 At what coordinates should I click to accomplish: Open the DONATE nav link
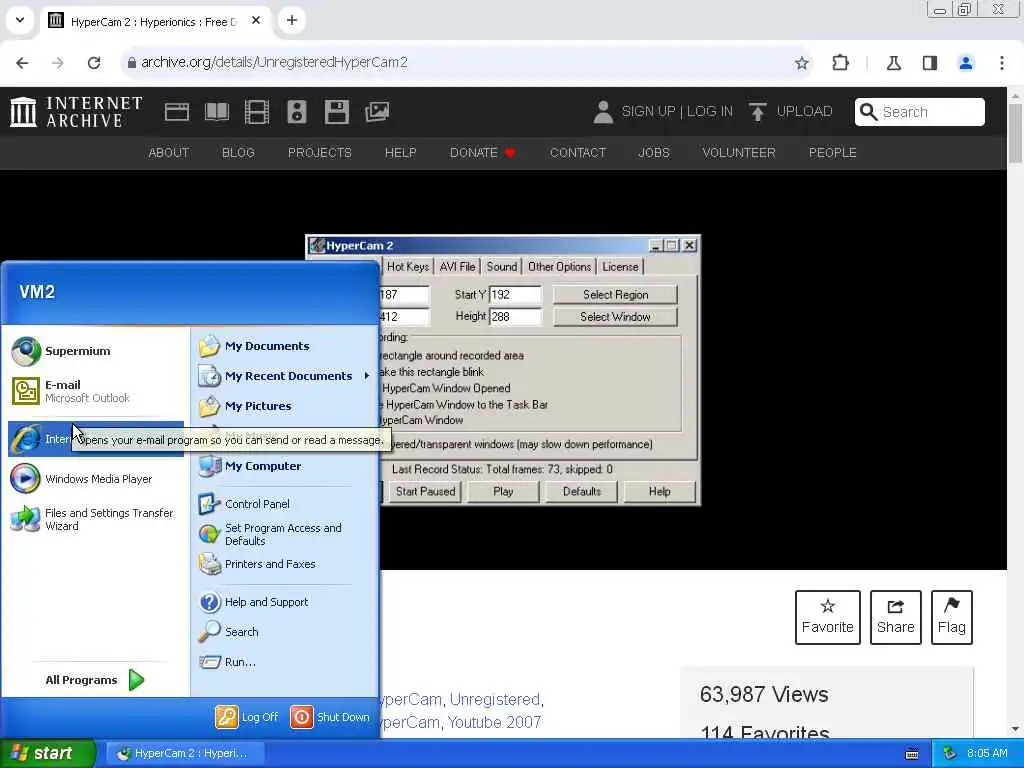483,153
